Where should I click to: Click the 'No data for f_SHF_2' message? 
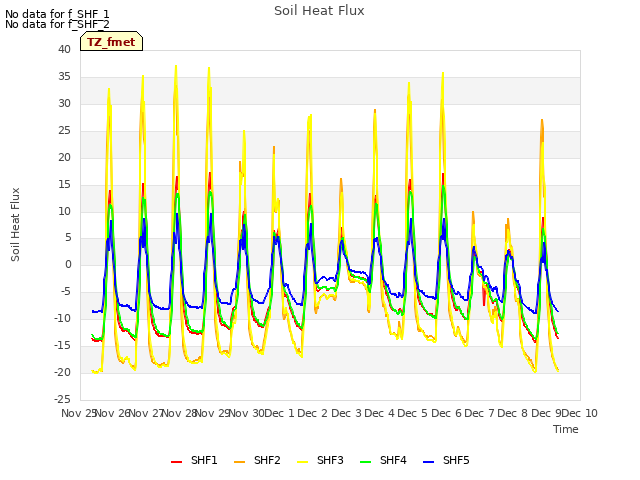tap(57, 24)
